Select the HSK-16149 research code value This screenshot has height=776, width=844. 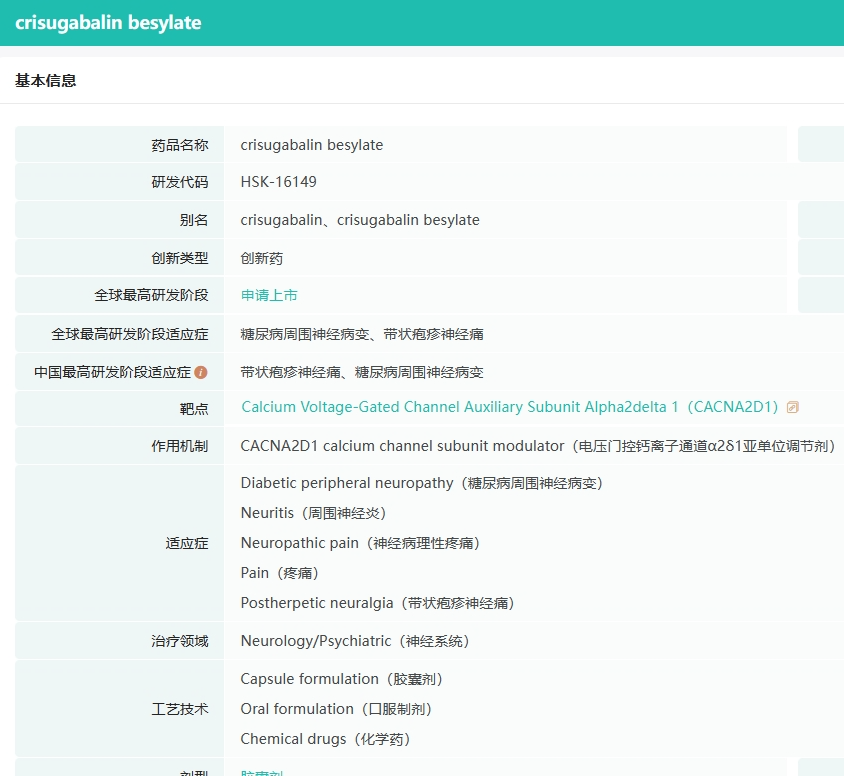coord(278,182)
